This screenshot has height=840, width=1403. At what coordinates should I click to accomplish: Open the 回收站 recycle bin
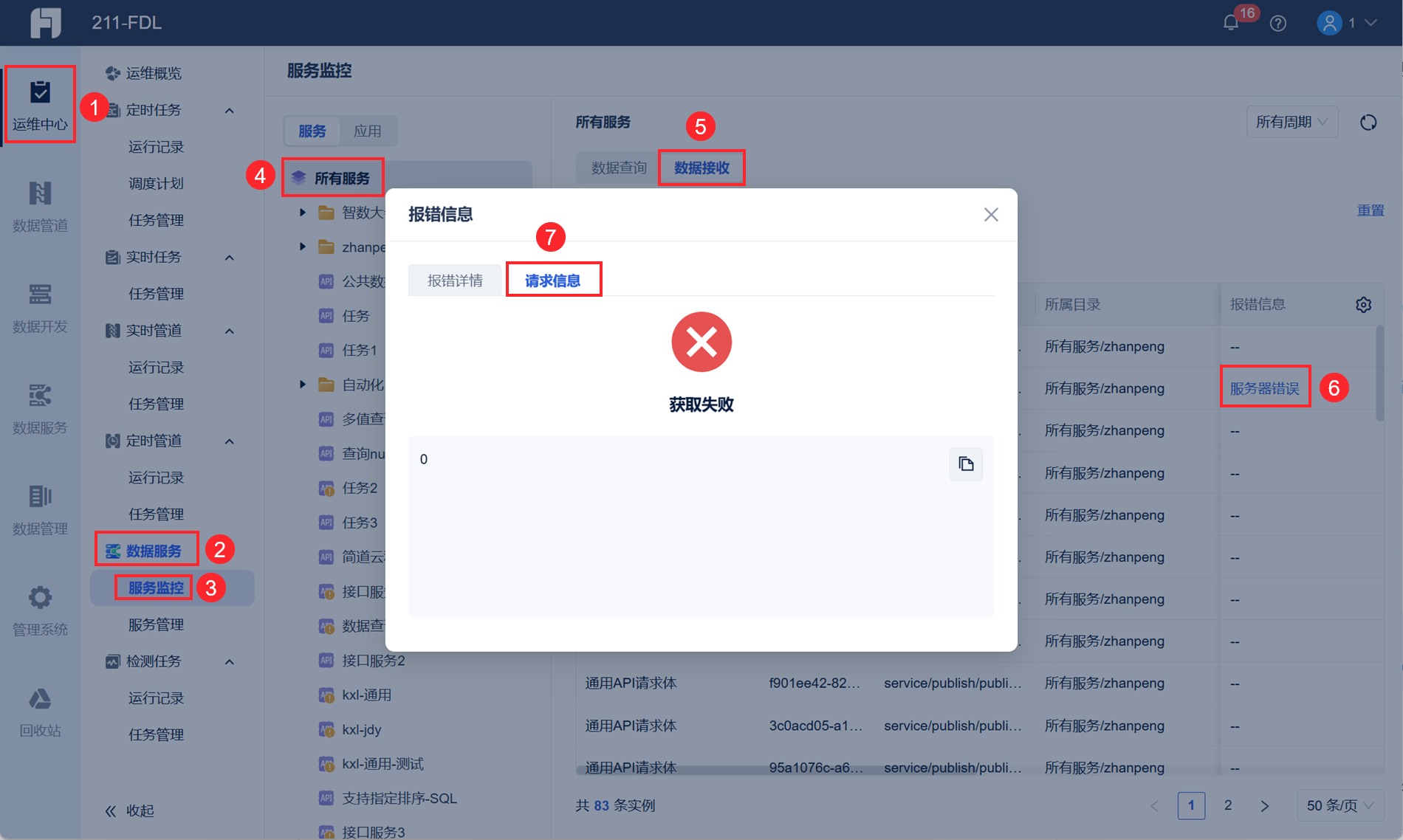click(x=40, y=712)
